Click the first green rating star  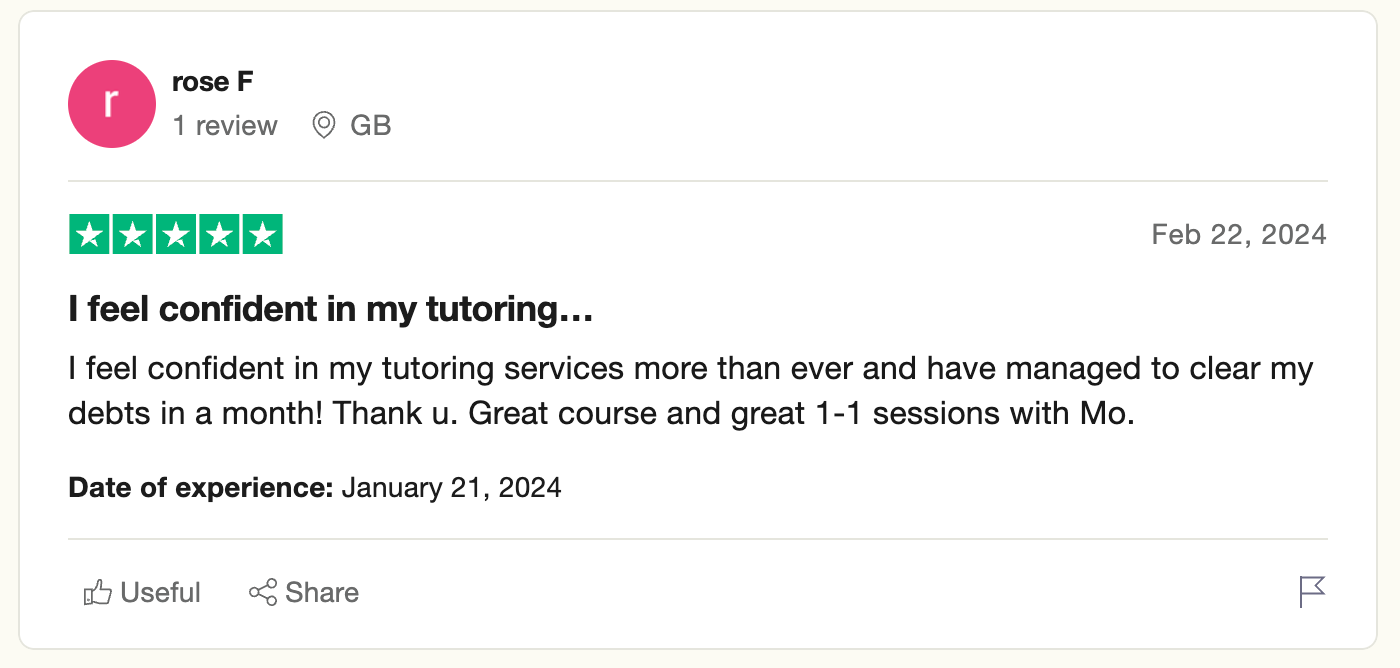[90, 235]
